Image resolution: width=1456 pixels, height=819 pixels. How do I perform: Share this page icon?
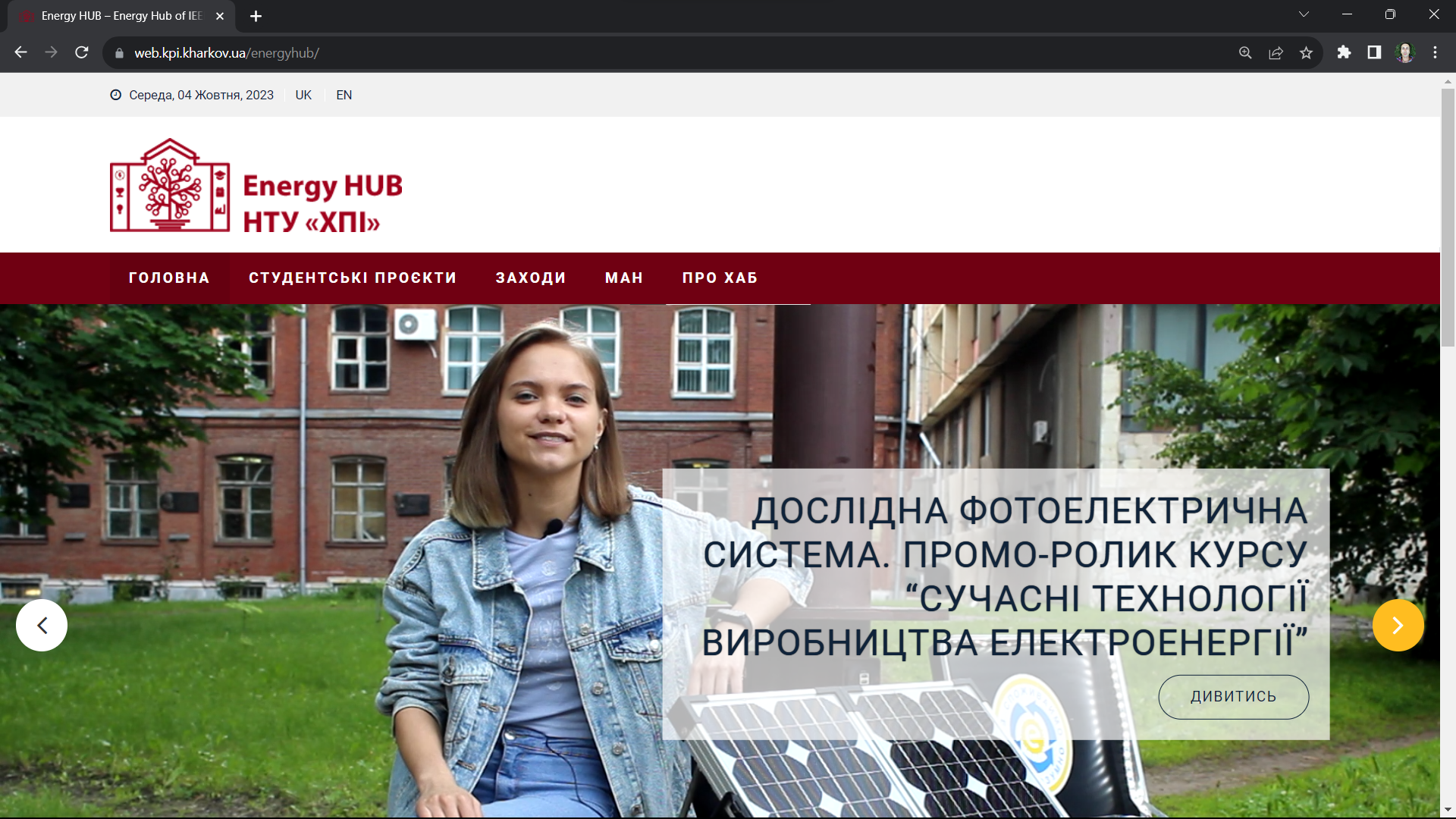point(1276,52)
